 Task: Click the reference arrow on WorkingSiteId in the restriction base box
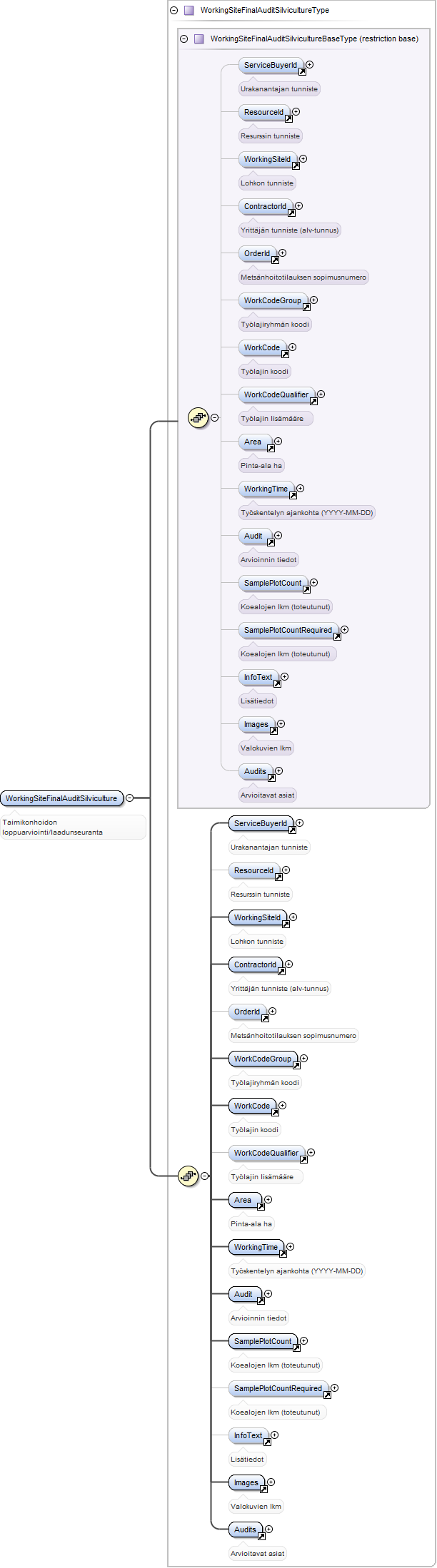pos(296,166)
